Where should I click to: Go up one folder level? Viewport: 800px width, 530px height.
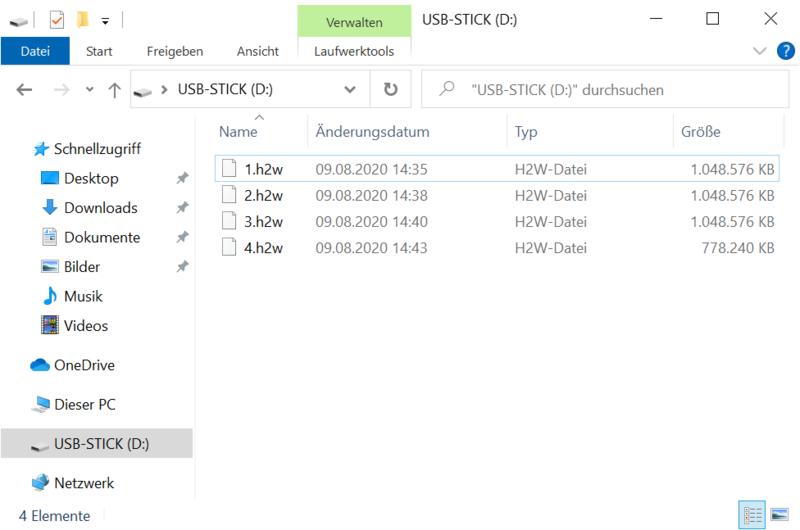point(114,90)
